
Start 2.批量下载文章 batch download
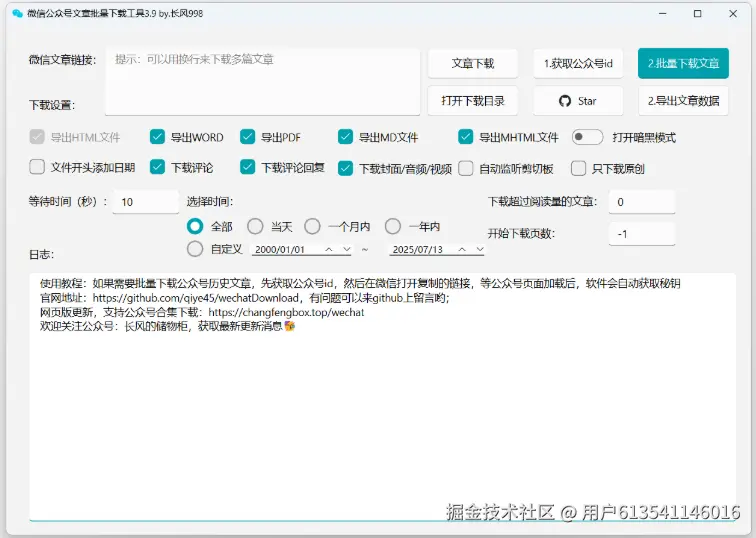click(683, 64)
